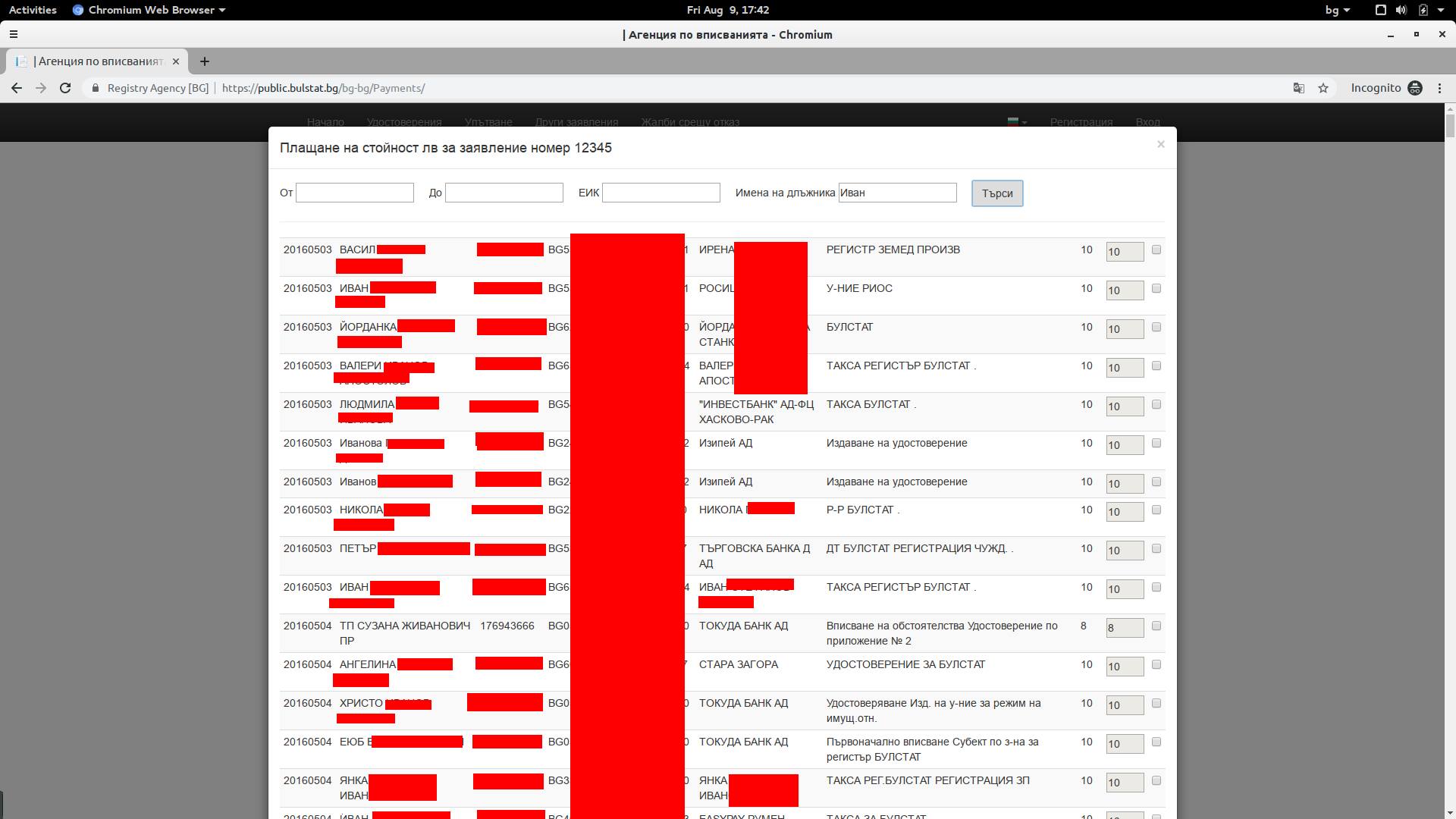1456x819 pixels.
Task: Open a new browser tab
Action: pyautogui.click(x=204, y=61)
